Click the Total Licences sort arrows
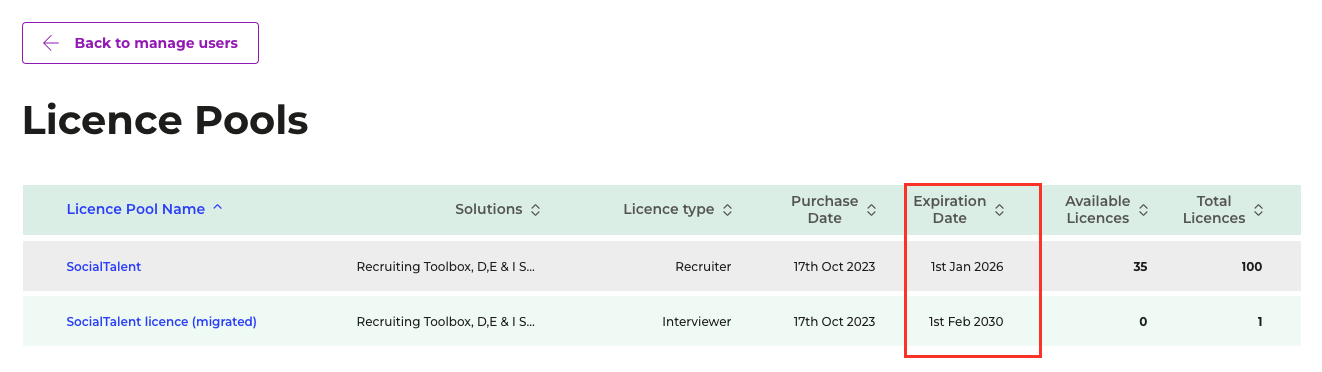 (1258, 210)
